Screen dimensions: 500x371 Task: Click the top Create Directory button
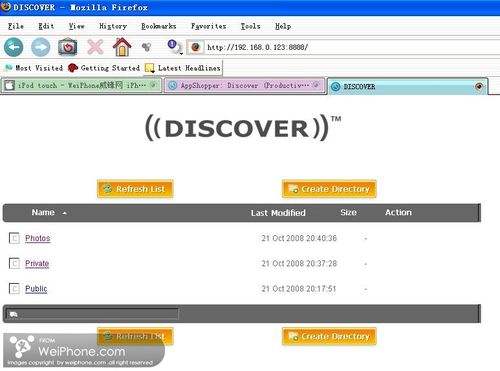pos(329,189)
